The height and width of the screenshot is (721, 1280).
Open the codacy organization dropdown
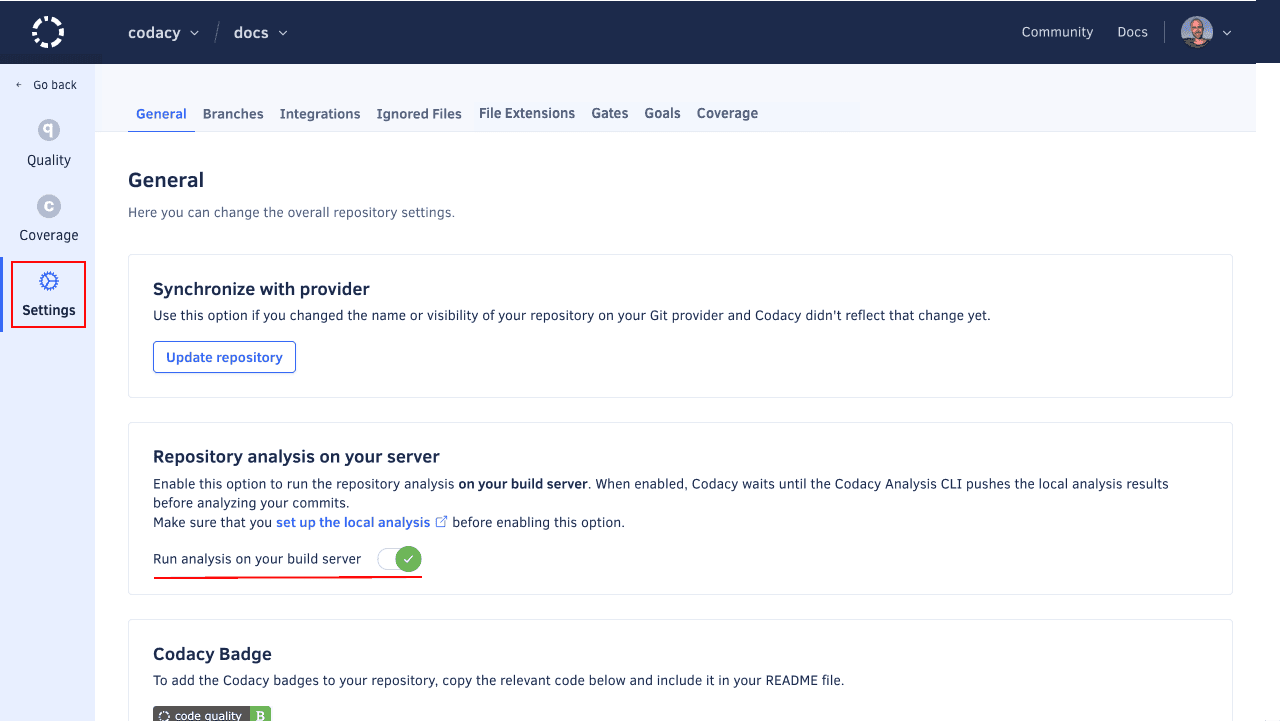click(163, 32)
